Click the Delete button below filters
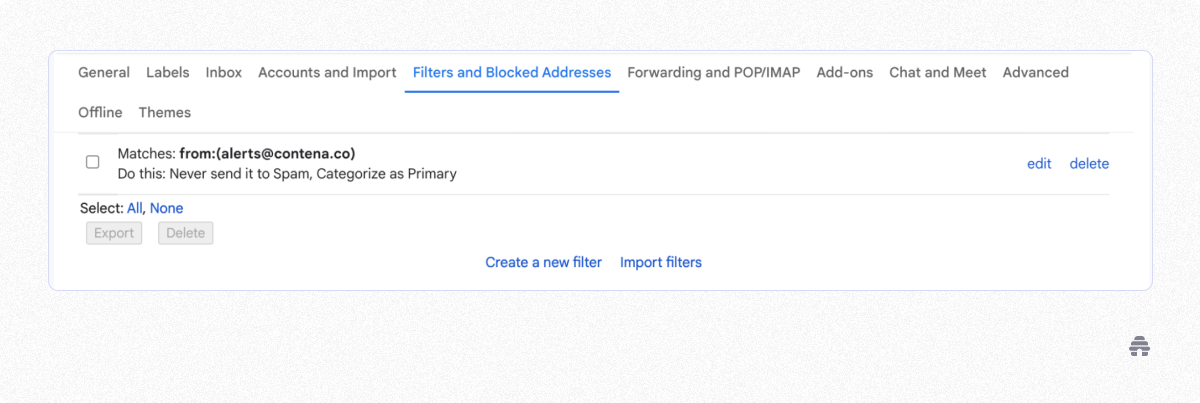Screen dimensions: 1200x403 click(x=185, y=233)
